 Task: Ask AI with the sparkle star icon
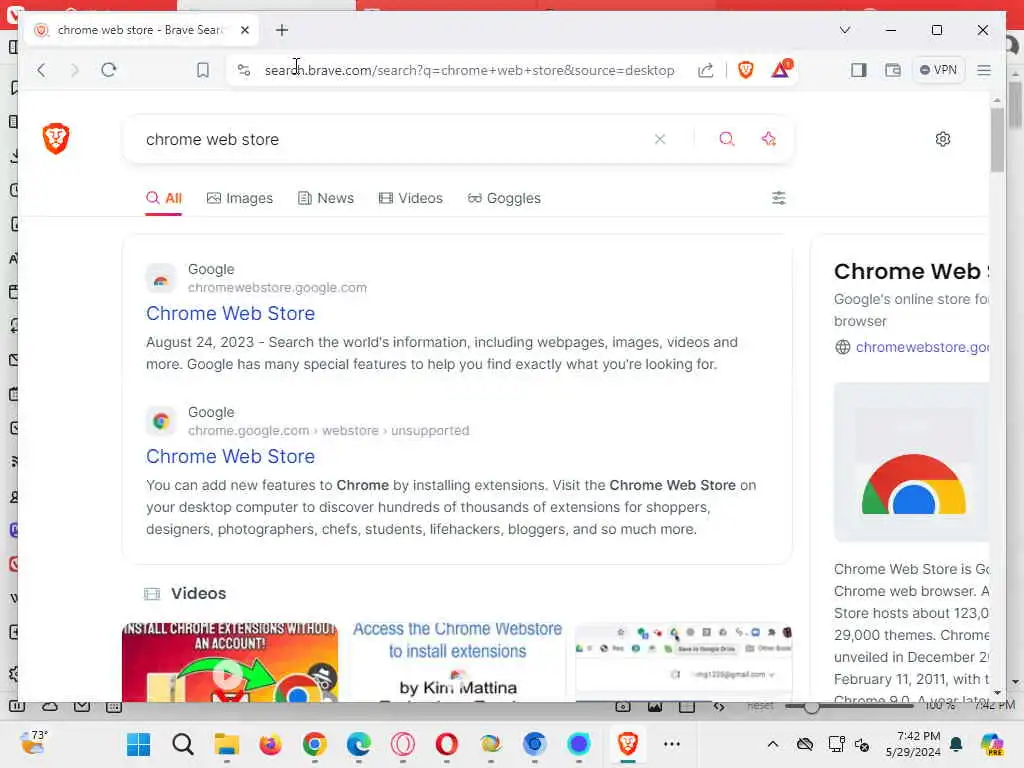point(769,139)
